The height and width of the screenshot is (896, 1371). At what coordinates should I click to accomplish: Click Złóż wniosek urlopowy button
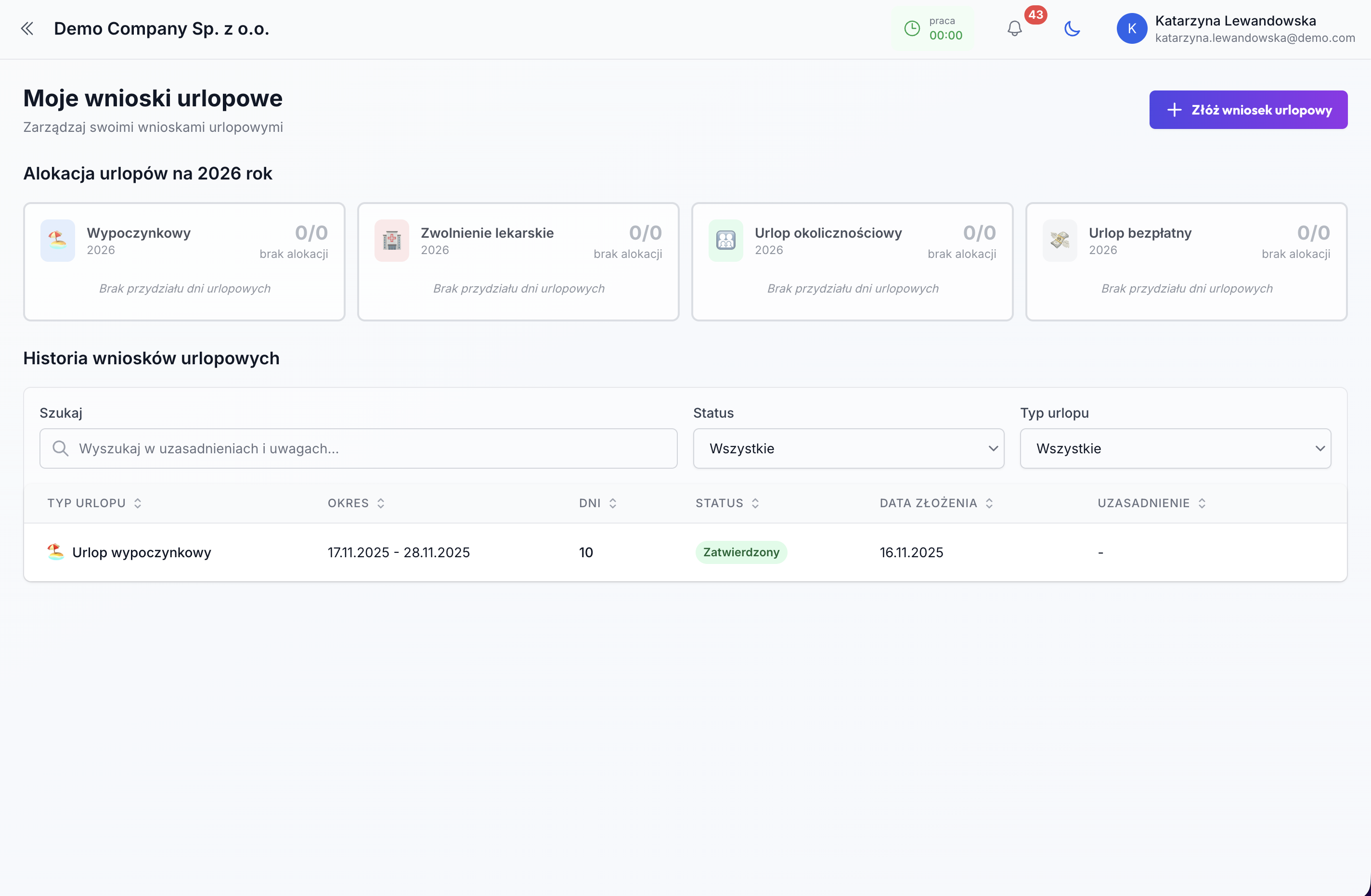1248,110
